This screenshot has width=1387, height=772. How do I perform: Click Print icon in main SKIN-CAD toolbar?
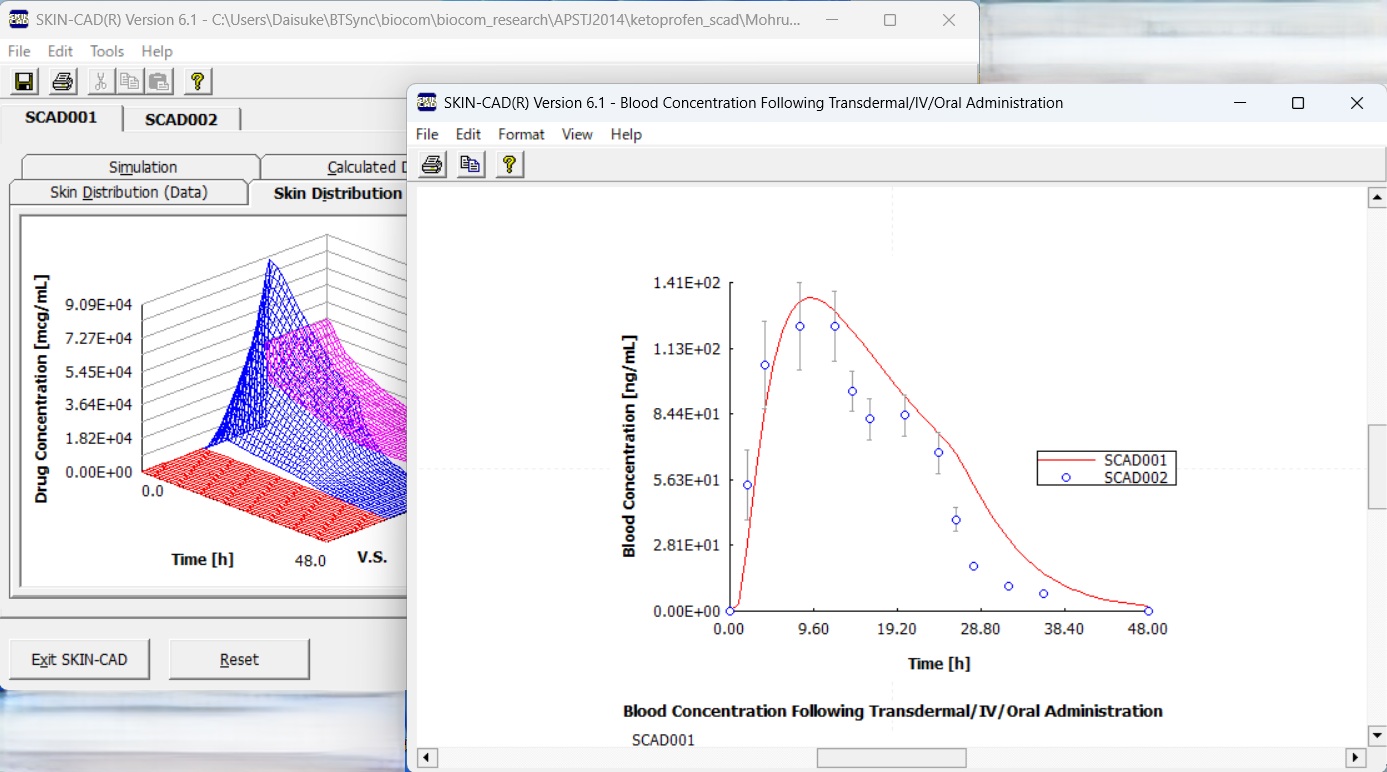point(62,82)
